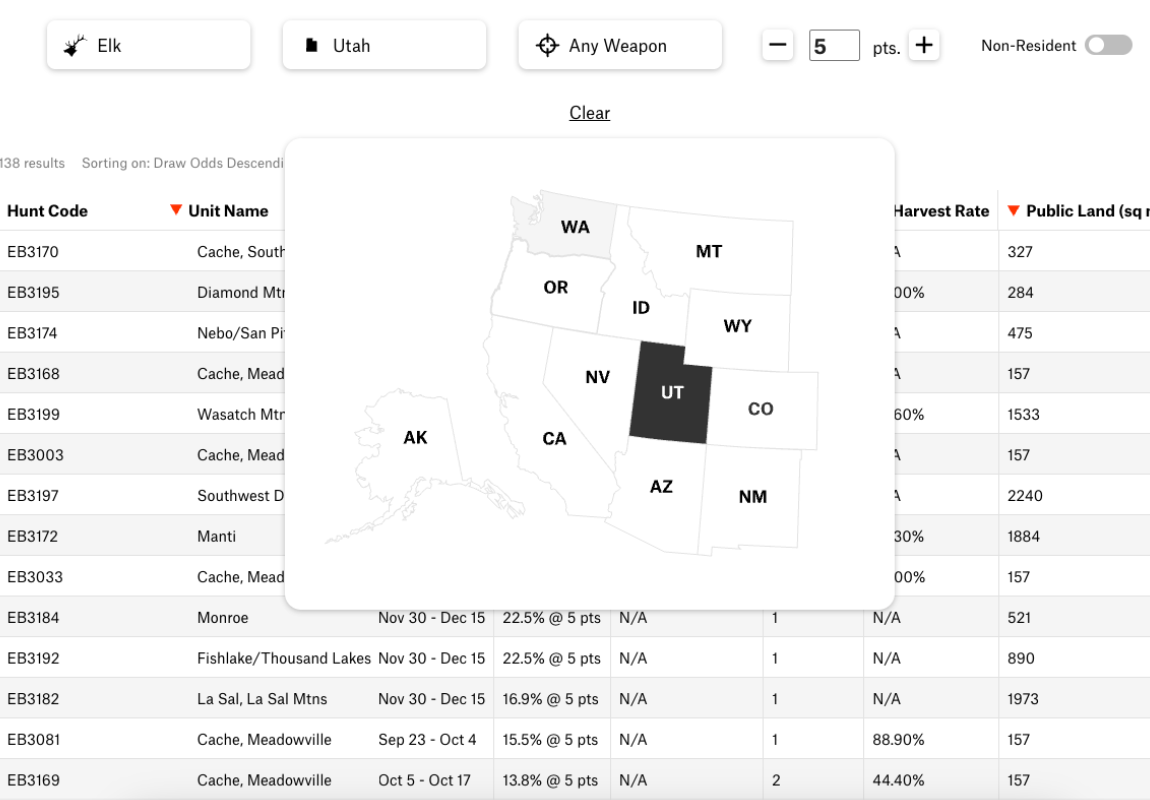Toggle the Non-Resident switch
This screenshot has height=800, width=1150.
click(x=1108, y=45)
